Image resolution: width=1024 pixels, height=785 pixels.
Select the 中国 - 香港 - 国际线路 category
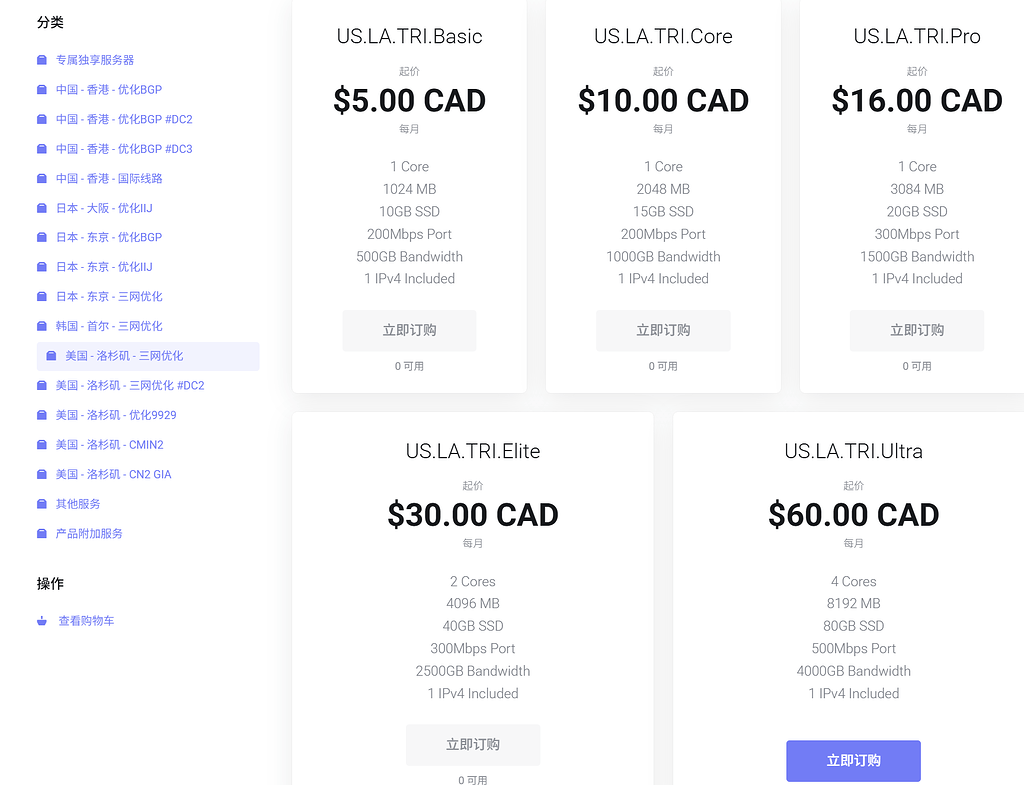tap(109, 178)
